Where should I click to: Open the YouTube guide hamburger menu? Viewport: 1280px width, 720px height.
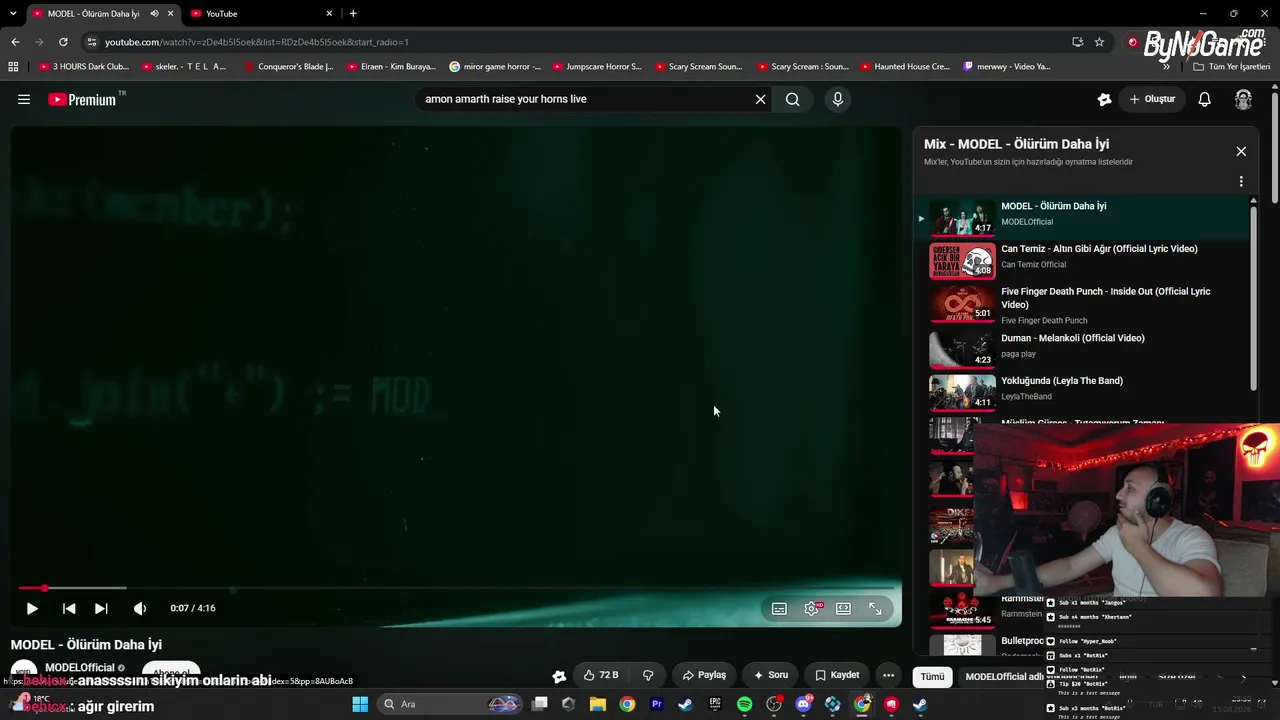point(24,99)
